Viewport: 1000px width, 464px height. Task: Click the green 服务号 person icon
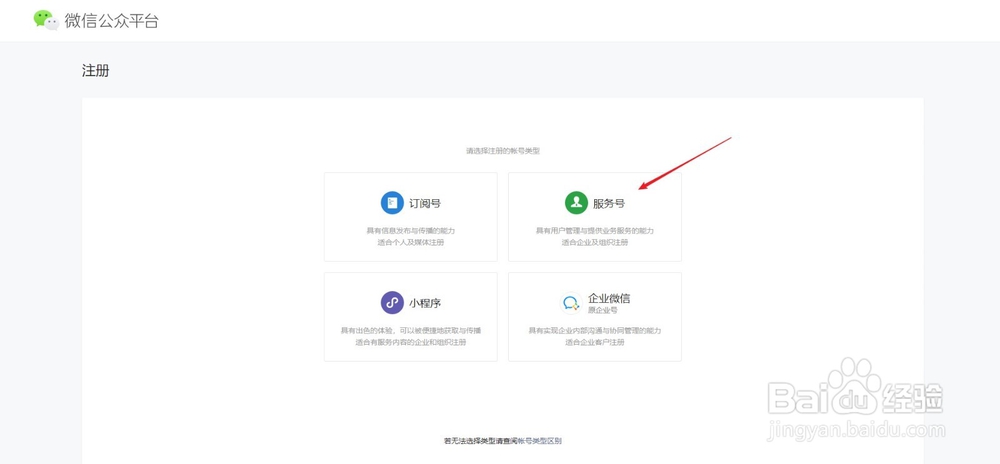[577, 203]
